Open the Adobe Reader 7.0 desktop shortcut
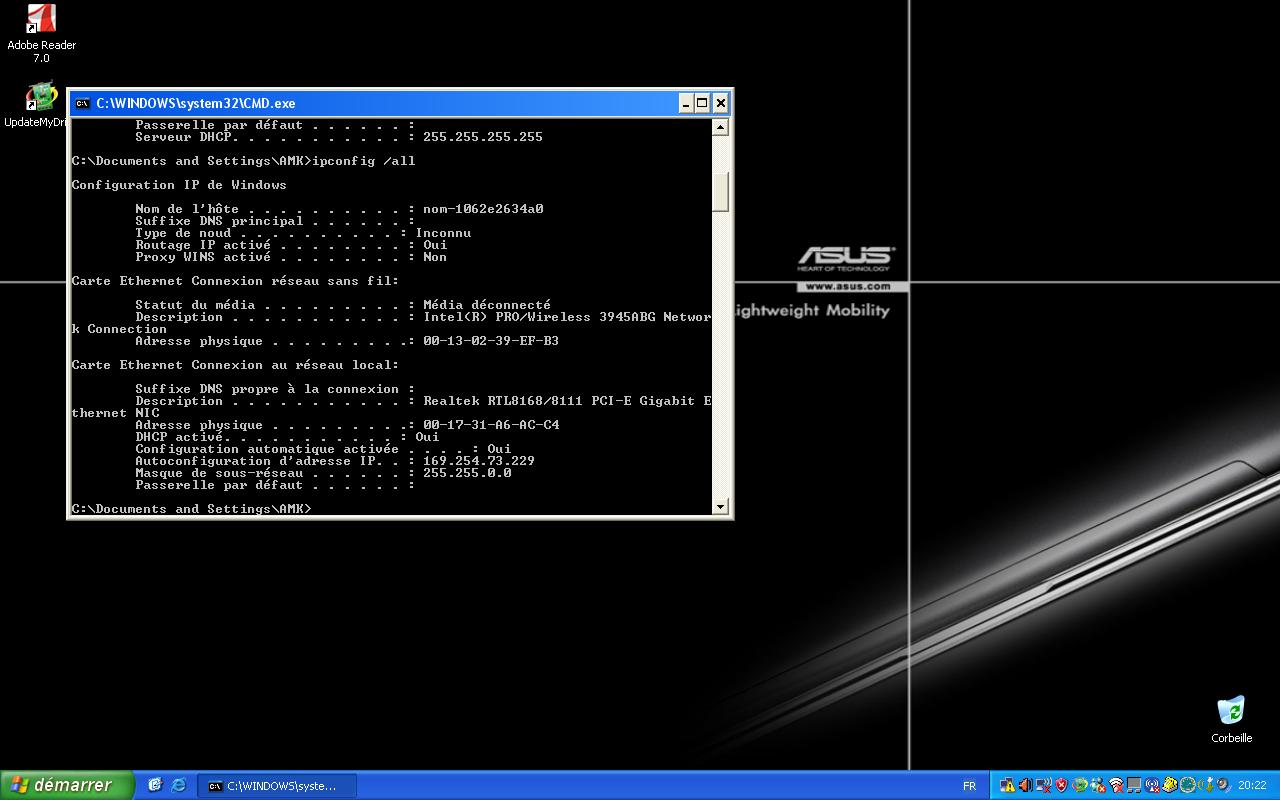 tap(41, 20)
